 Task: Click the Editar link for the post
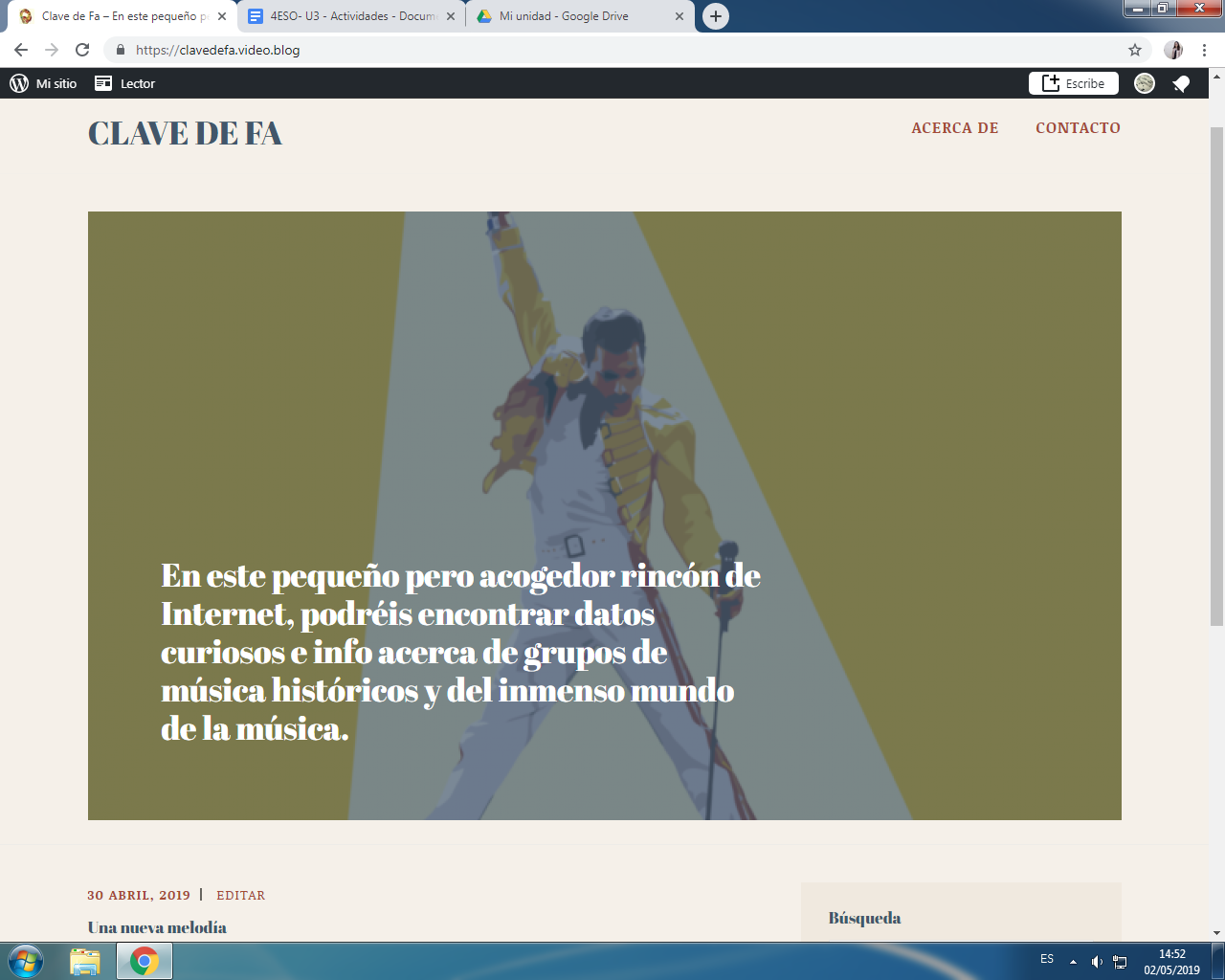click(240, 896)
